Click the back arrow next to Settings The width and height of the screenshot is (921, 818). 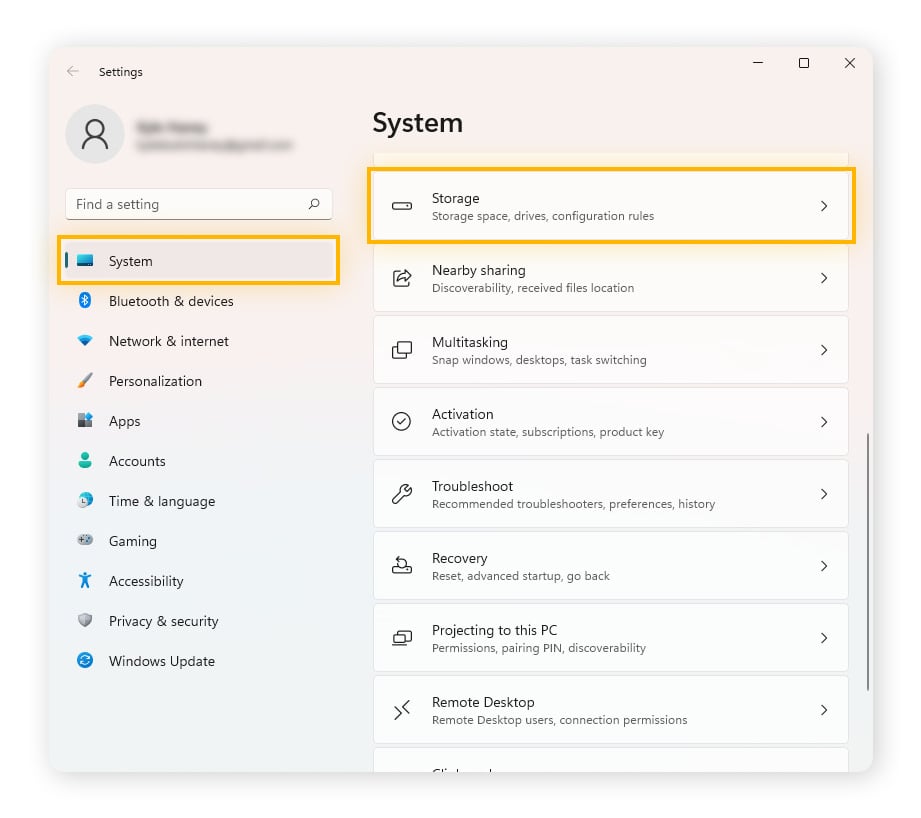(x=71, y=71)
